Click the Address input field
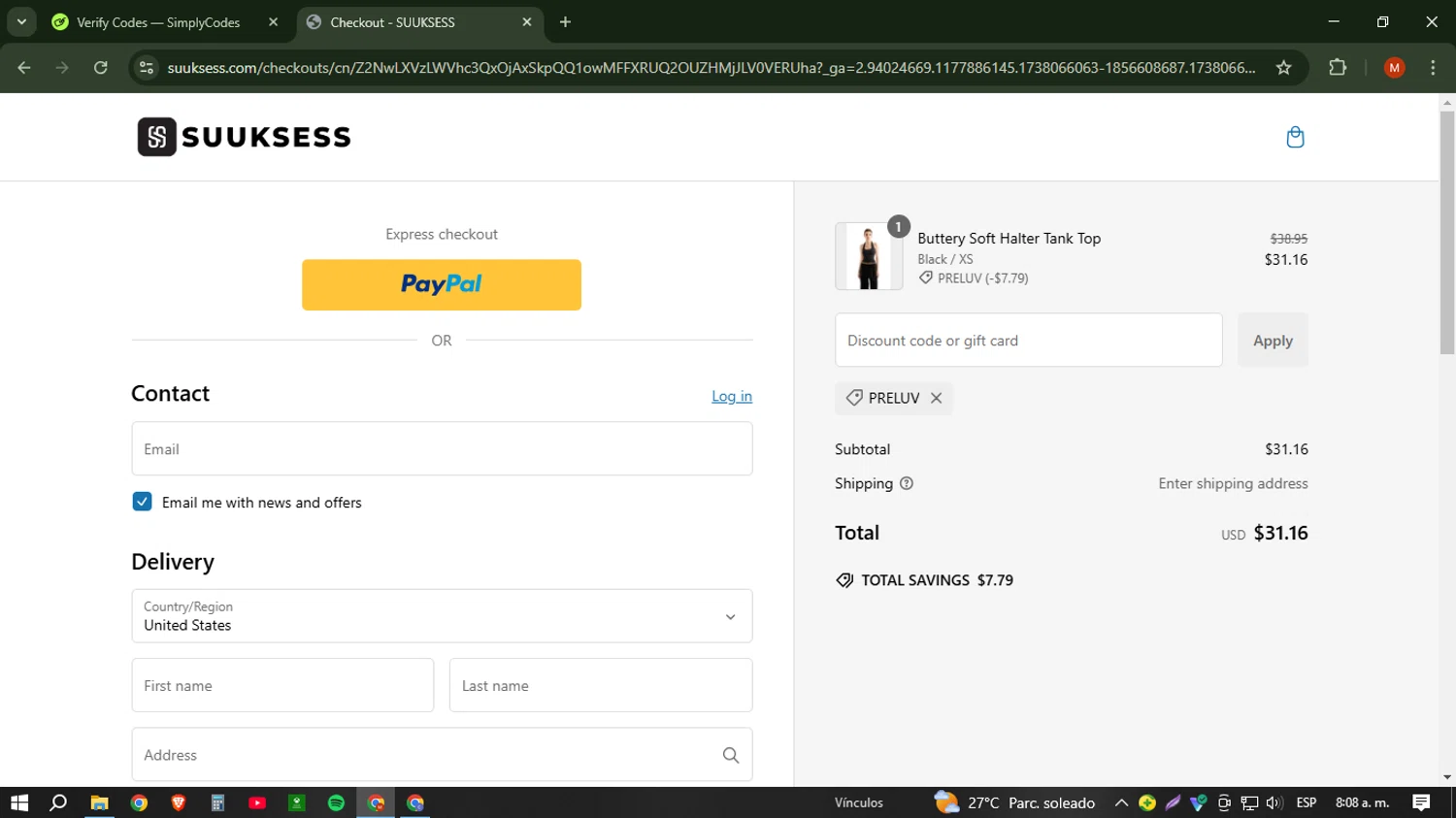 point(442,755)
